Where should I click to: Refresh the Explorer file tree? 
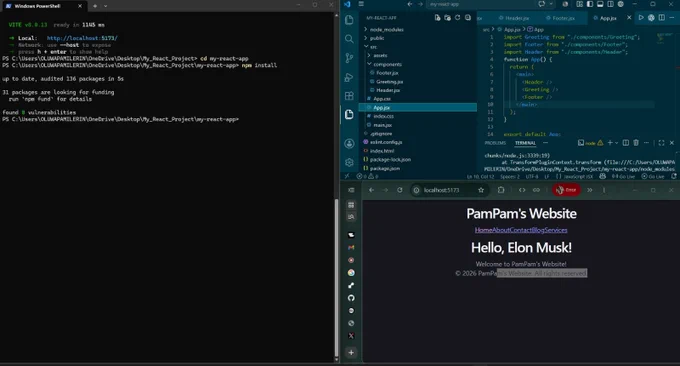(x=458, y=18)
